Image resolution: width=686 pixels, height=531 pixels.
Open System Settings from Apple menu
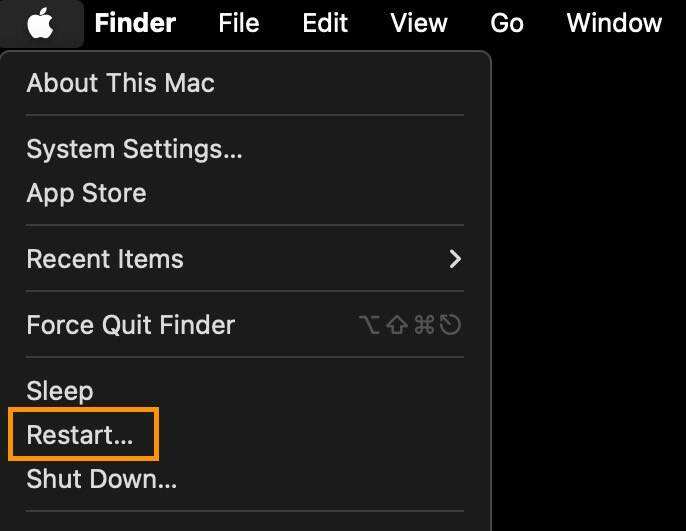134,149
